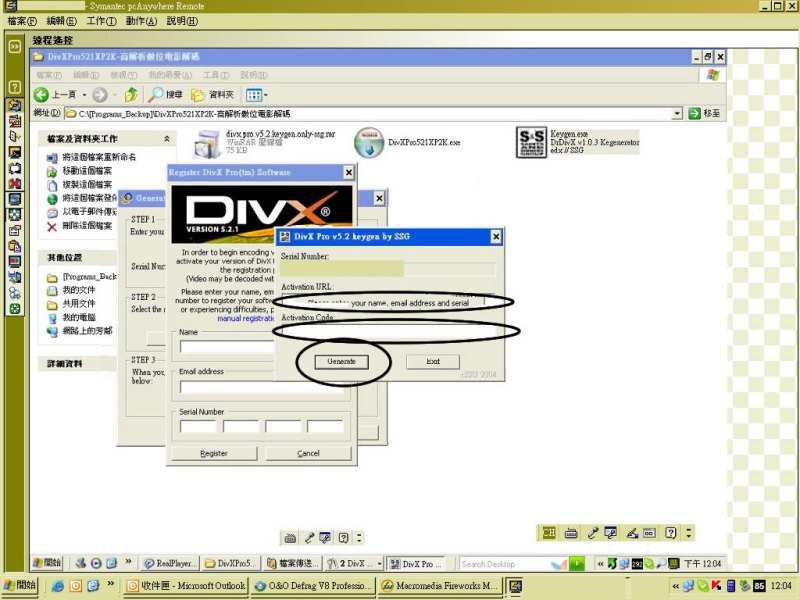The image size is (800, 600).
Task: Switch to RealPlayer taskbar button
Action: 169,563
